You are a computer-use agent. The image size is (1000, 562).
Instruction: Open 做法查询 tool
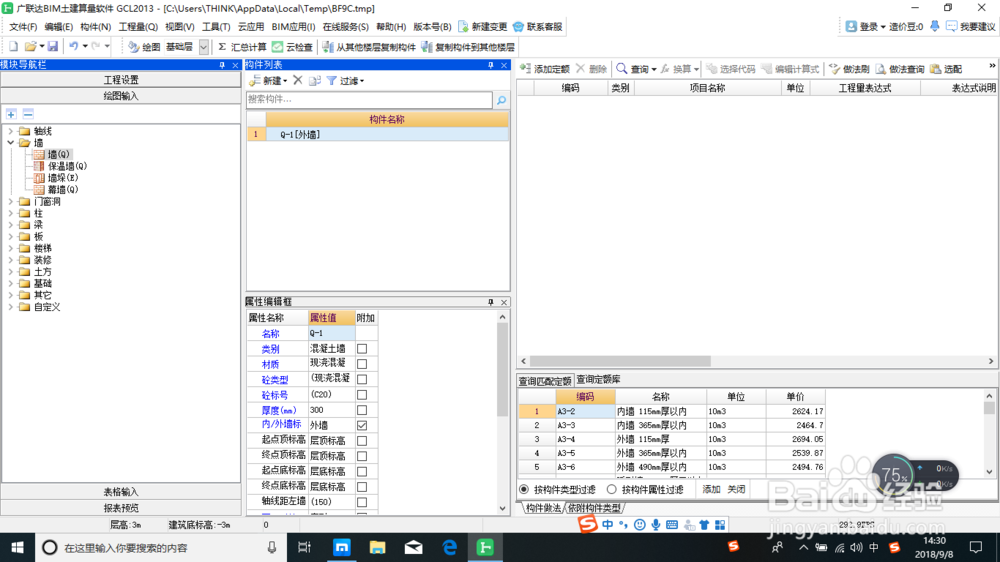900,69
